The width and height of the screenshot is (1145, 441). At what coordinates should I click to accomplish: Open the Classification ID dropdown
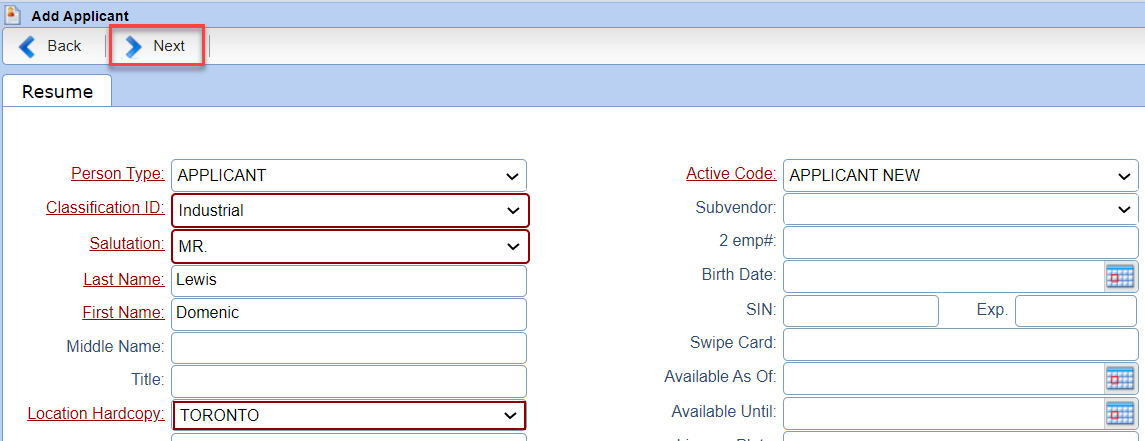pyautogui.click(x=350, y=210)
